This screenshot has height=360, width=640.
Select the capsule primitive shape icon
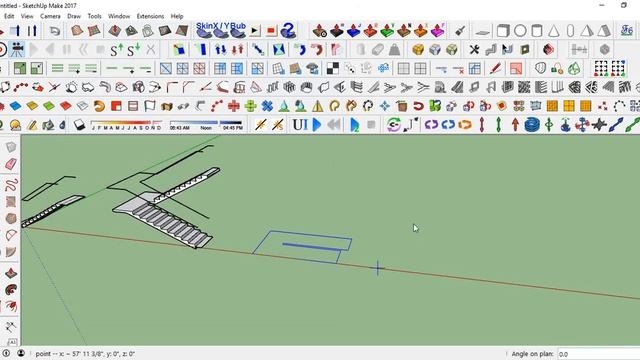pos(570,31)
